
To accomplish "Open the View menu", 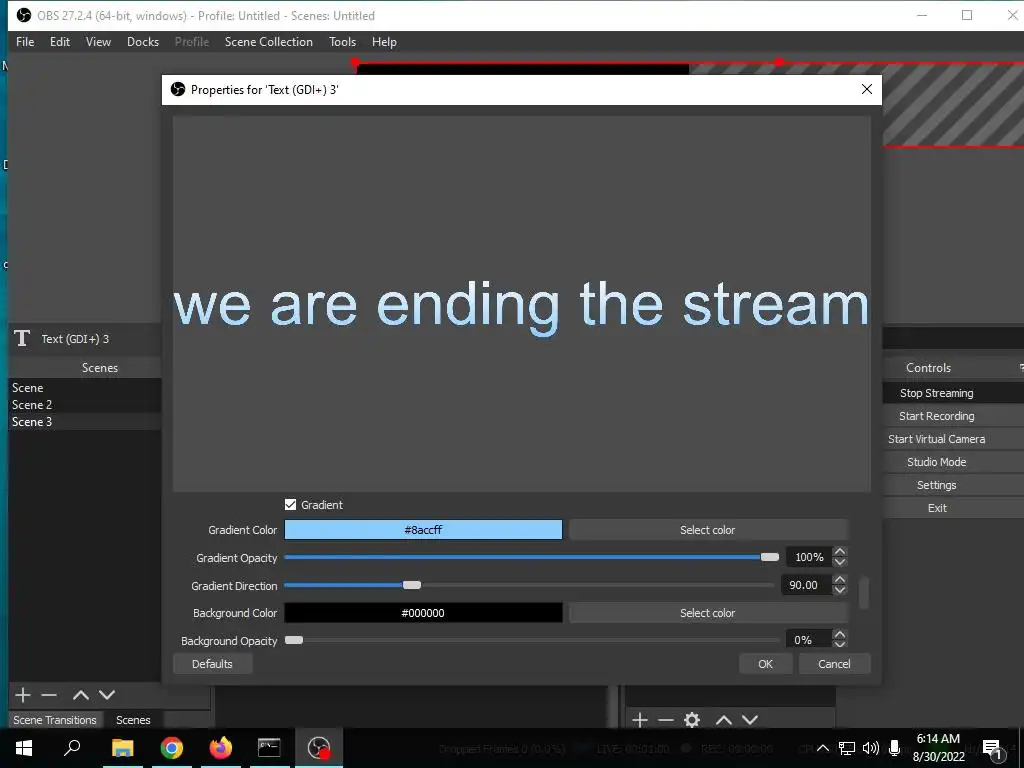I will coord(98,42).
